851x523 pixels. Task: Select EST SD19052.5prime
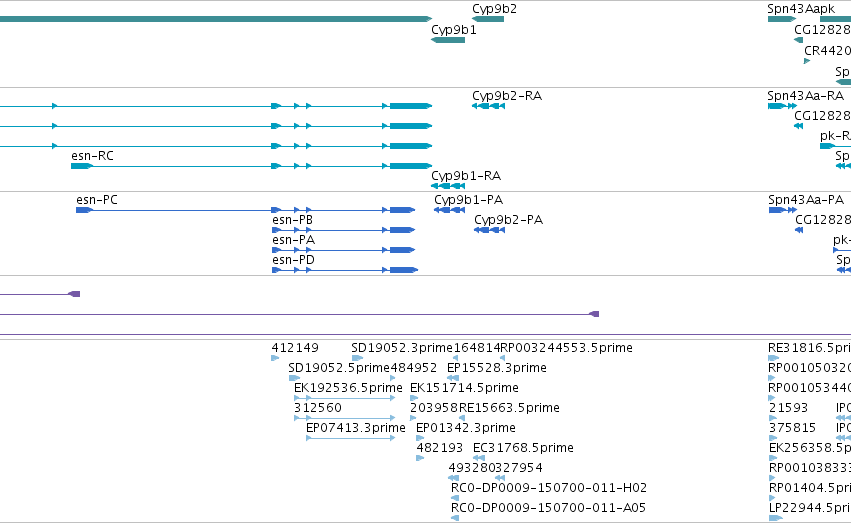click(339, 368)
